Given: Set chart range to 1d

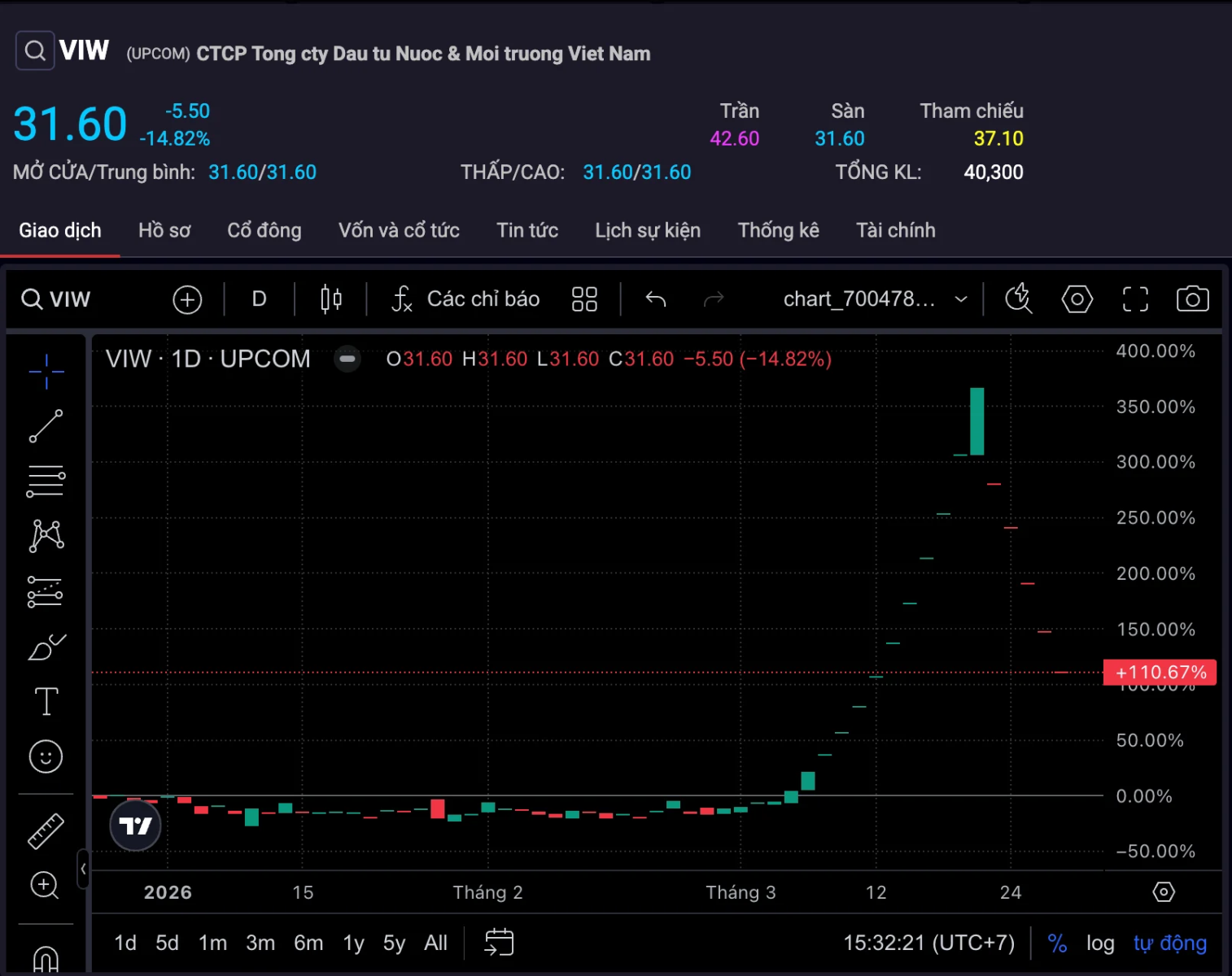Looking at the screenshot, I should click(125, 943).
